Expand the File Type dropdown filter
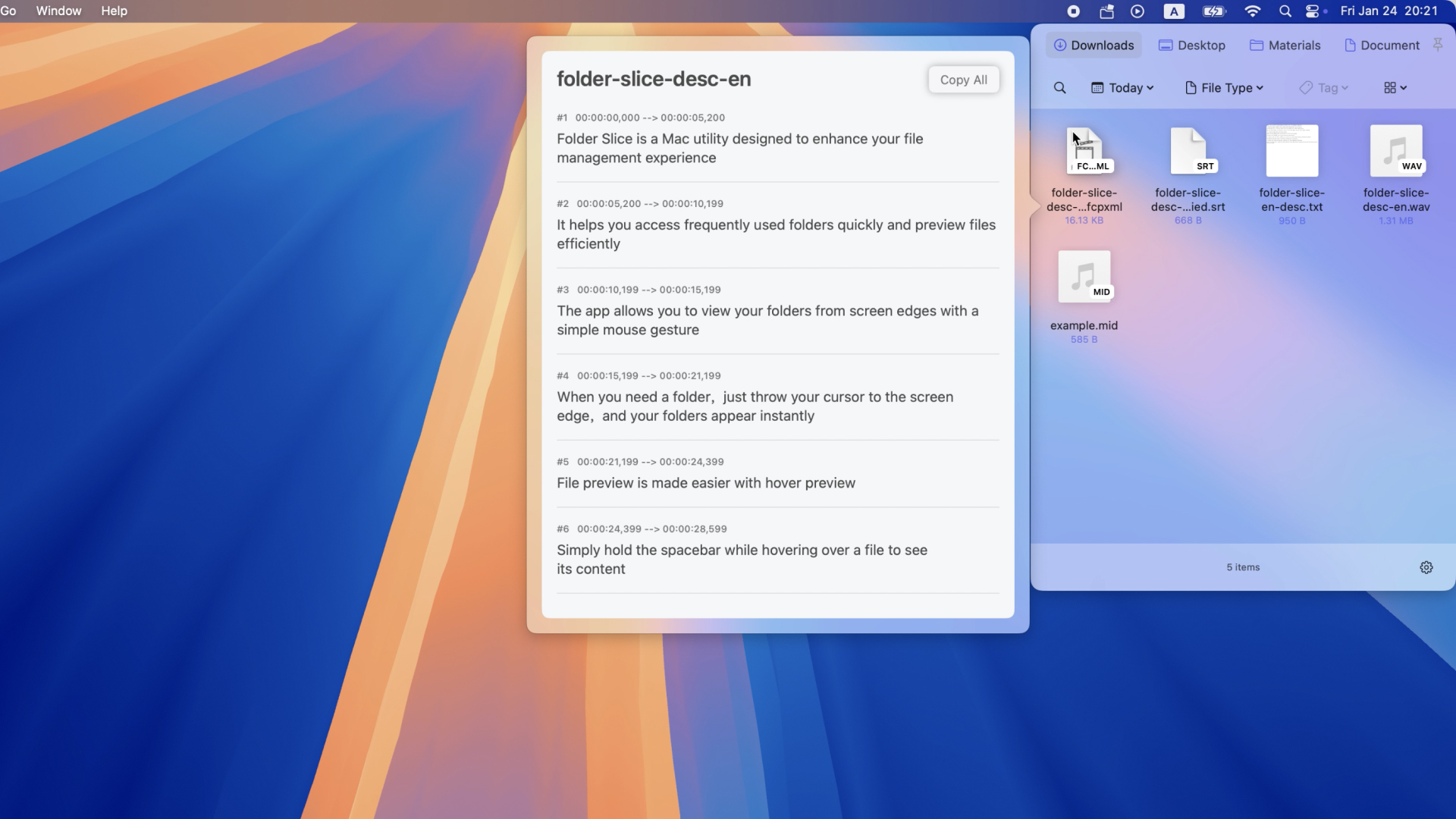 coord(1225,88)
